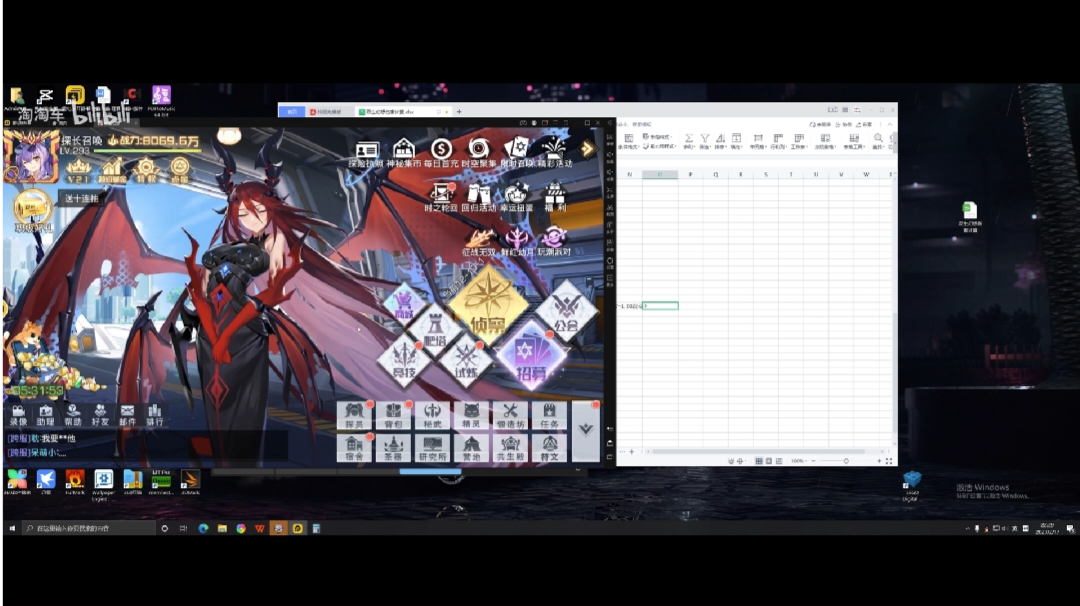Collapse the game menu panel chevron

click(585, 431)
